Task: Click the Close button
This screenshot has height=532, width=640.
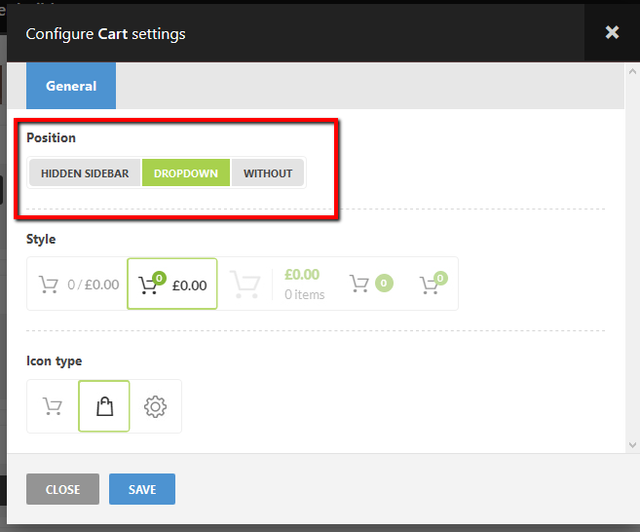Action: coord(63,489)
